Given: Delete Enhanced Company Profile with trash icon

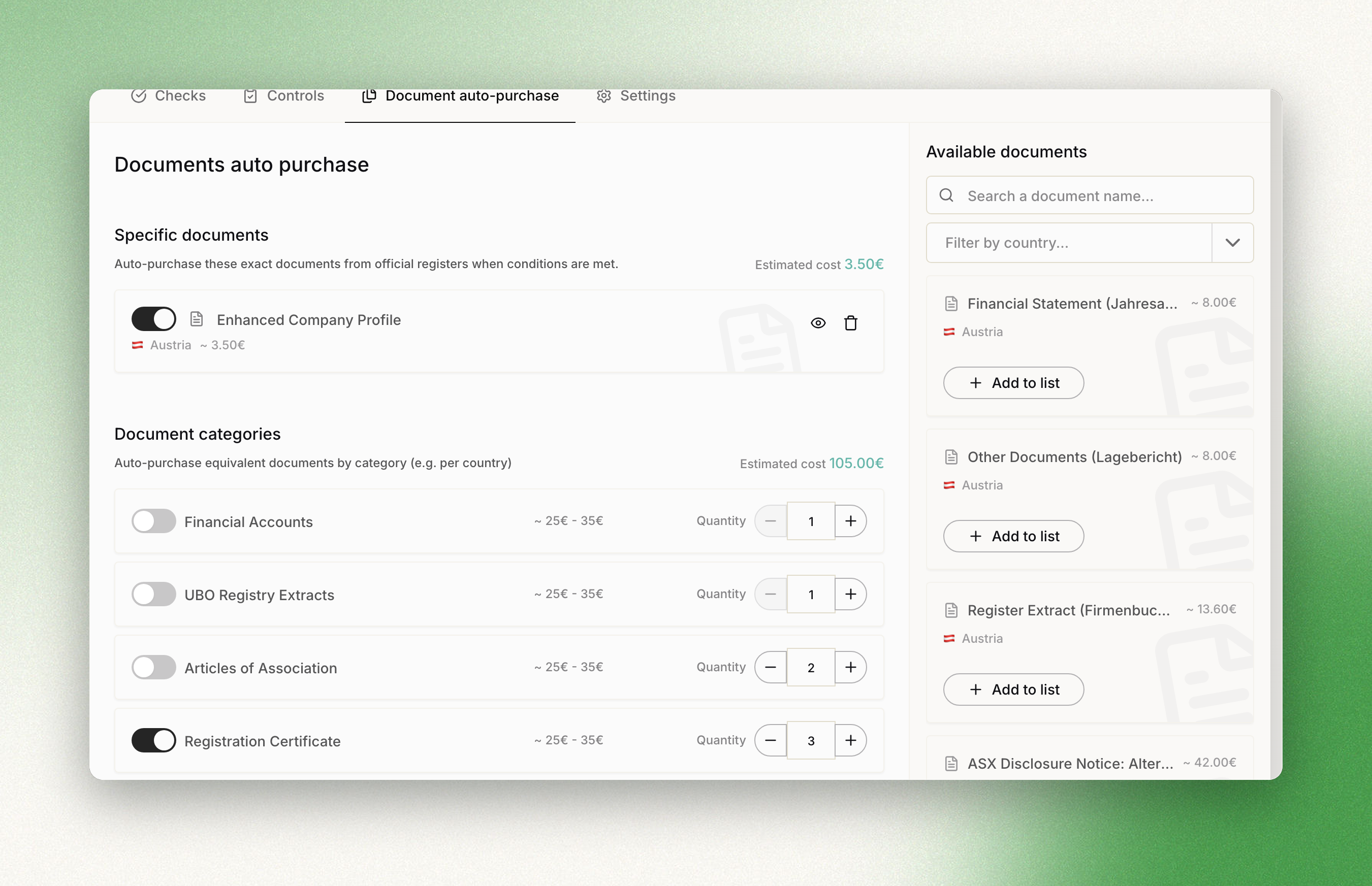Looking at the screenshot, I should point(851,323).
